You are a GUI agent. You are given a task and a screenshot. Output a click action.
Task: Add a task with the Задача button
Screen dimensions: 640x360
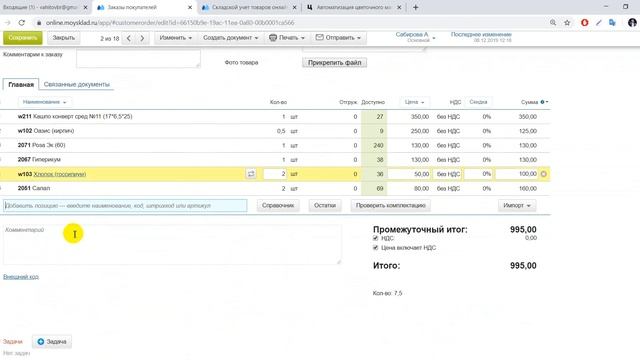pyautogui.click(x=52, y=342)
